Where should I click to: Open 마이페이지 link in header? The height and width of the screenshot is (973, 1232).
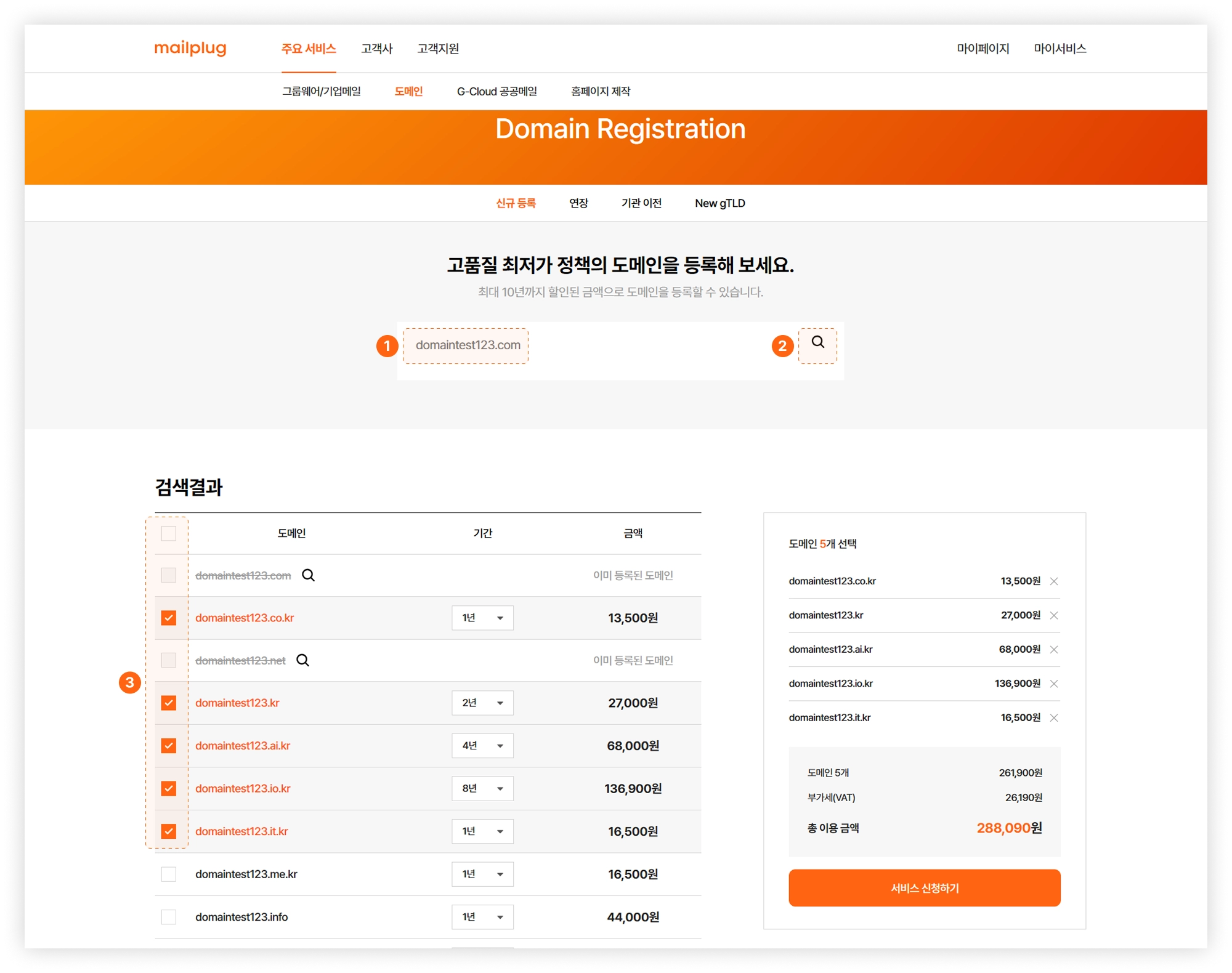click(x=983, y=49)
